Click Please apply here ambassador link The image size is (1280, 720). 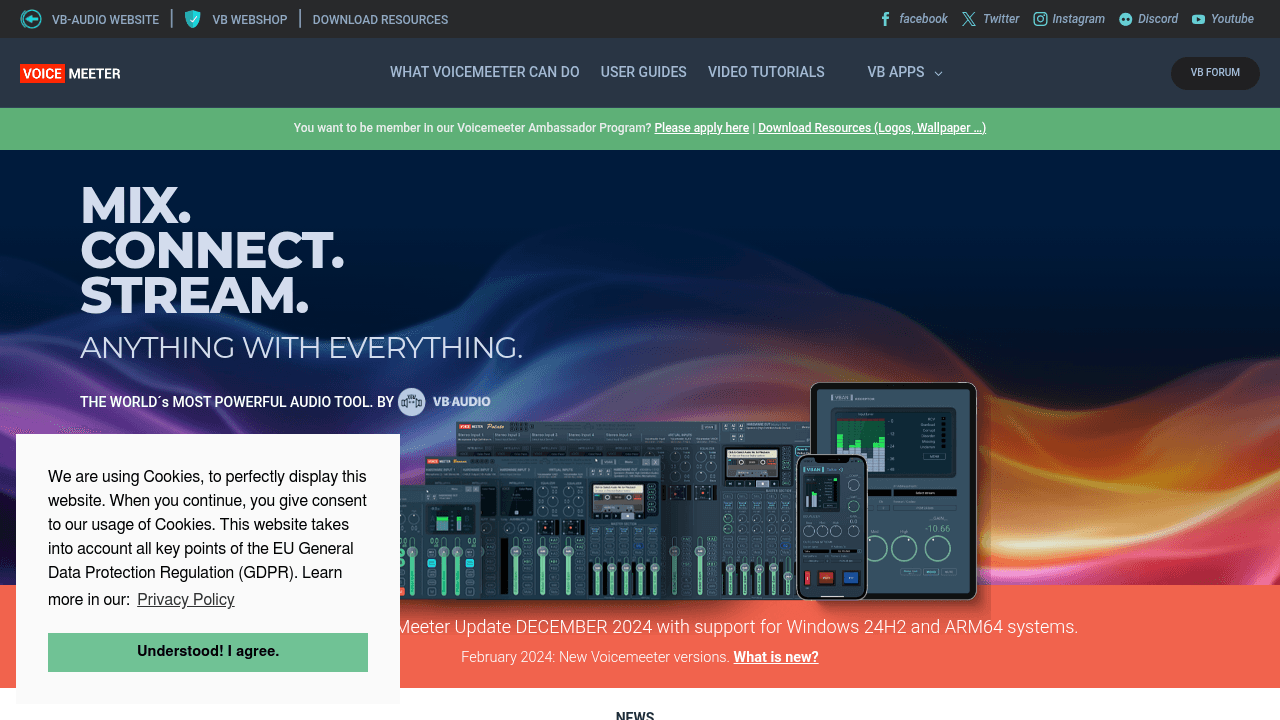pyautogui.click(x=701, y=128)
